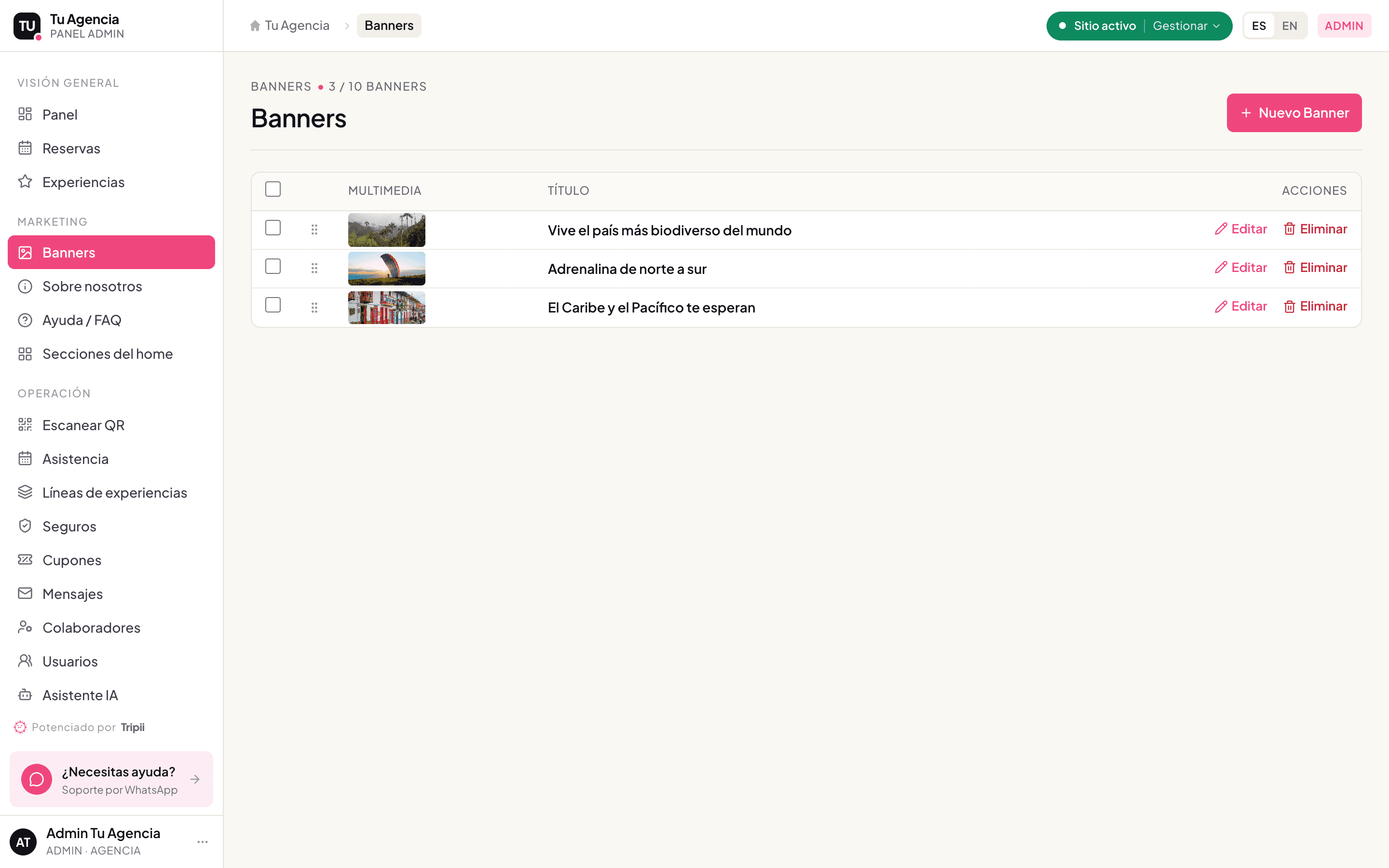Toggle the select-all checkbox in the table header
This screenshot has height=868, width=1389.
coord(272,190)
